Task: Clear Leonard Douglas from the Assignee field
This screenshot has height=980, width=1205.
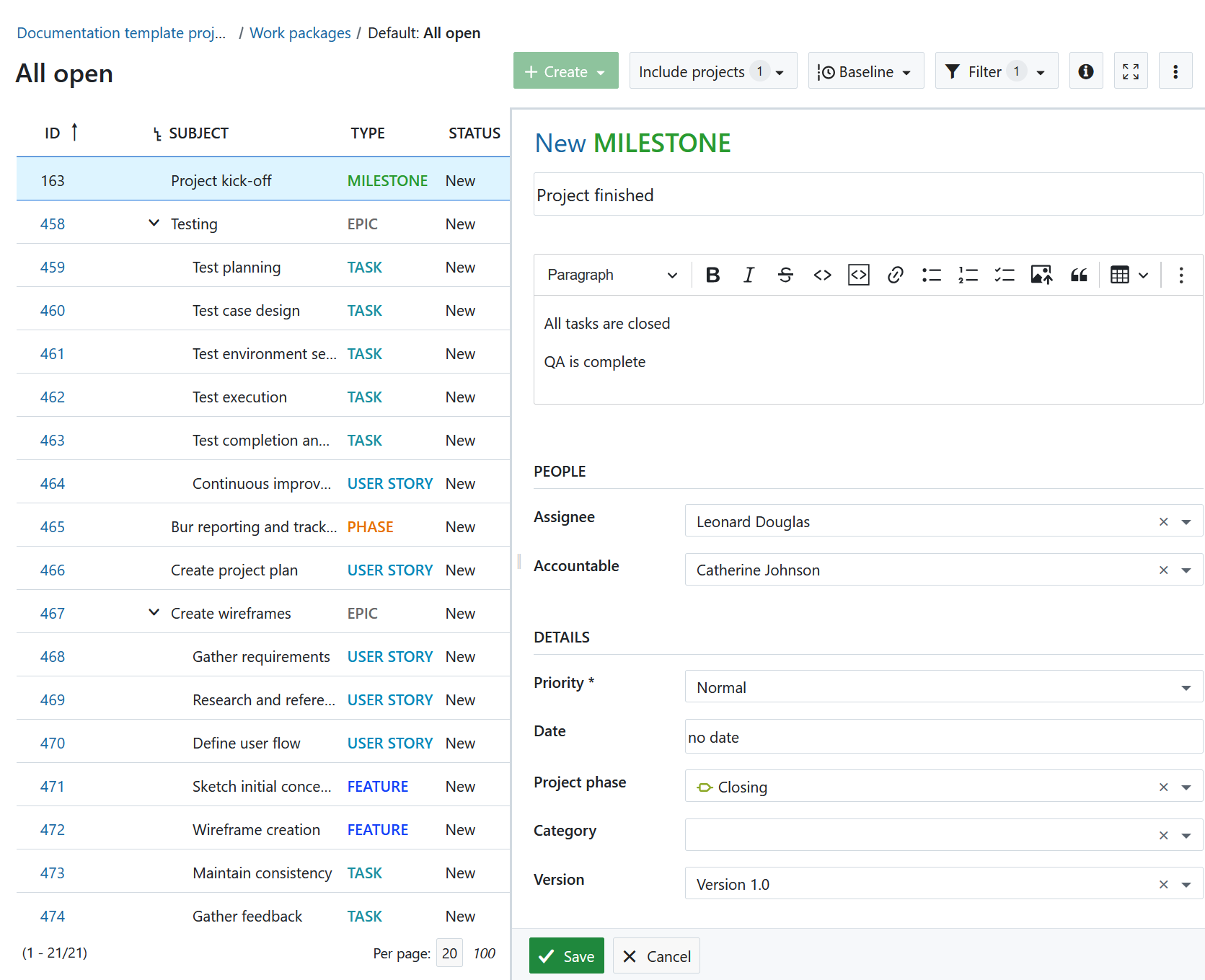Action: tap(1163, 521)
